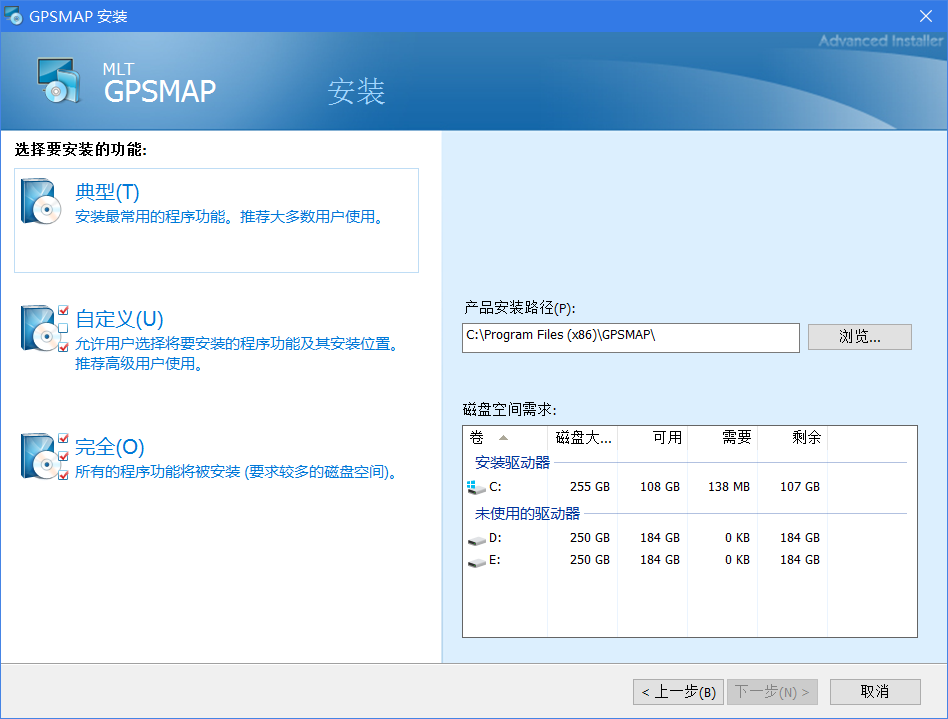Focus the 产品安装路径 install path field

[x=631, y=337]
